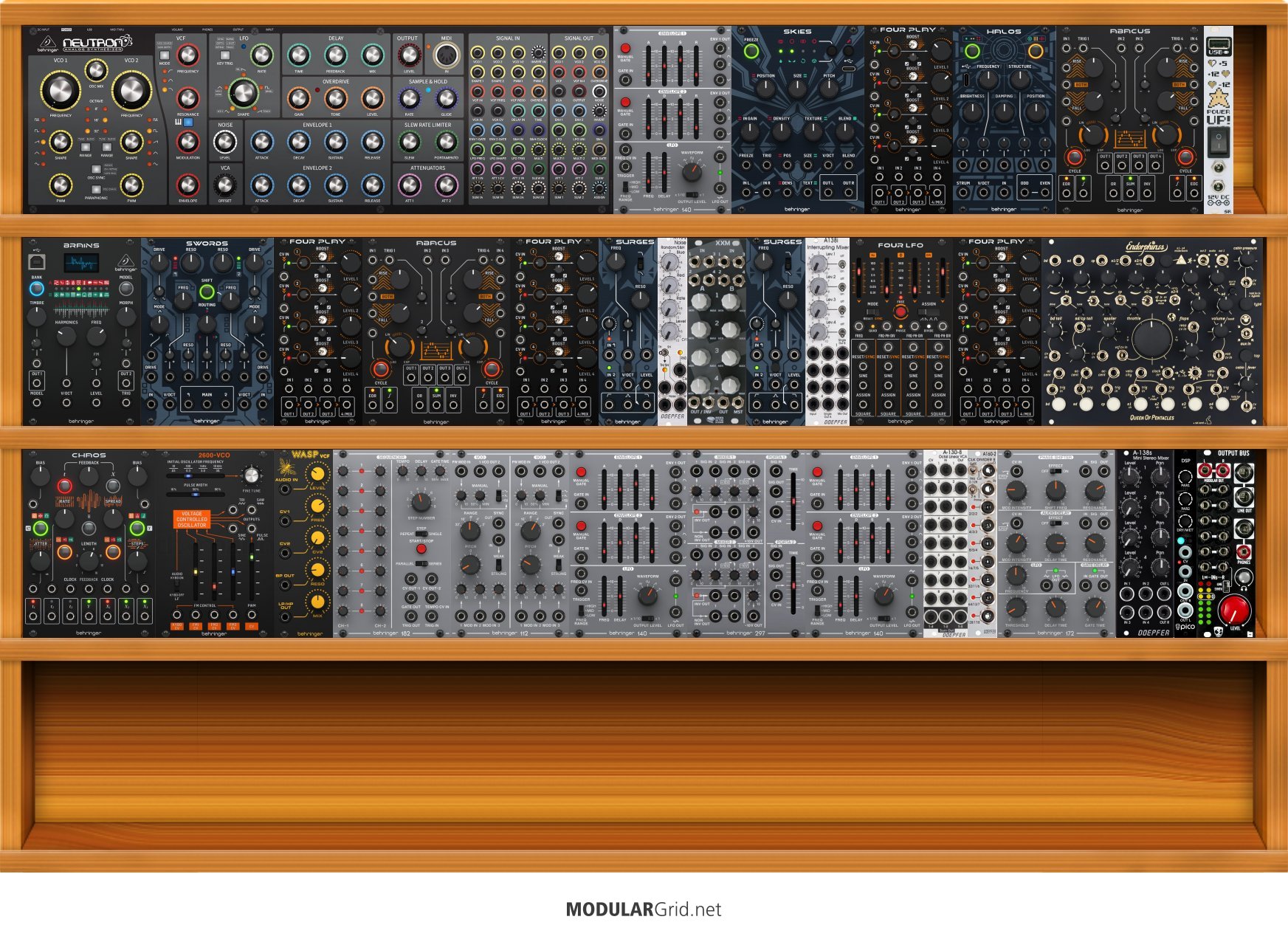Turn the yellow Level knob on WASP VCF
The width and height of the screenshot is (1288, 925).
pos(317,475)
